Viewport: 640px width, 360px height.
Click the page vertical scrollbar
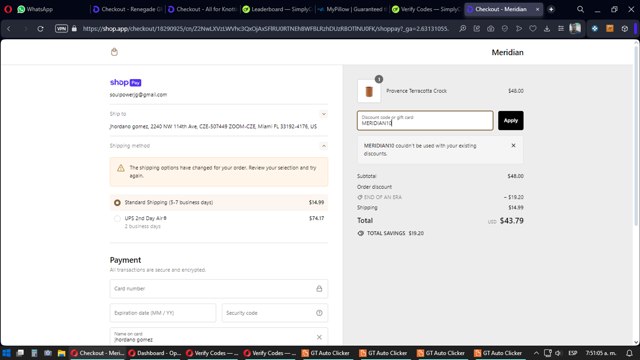[636, 135]
